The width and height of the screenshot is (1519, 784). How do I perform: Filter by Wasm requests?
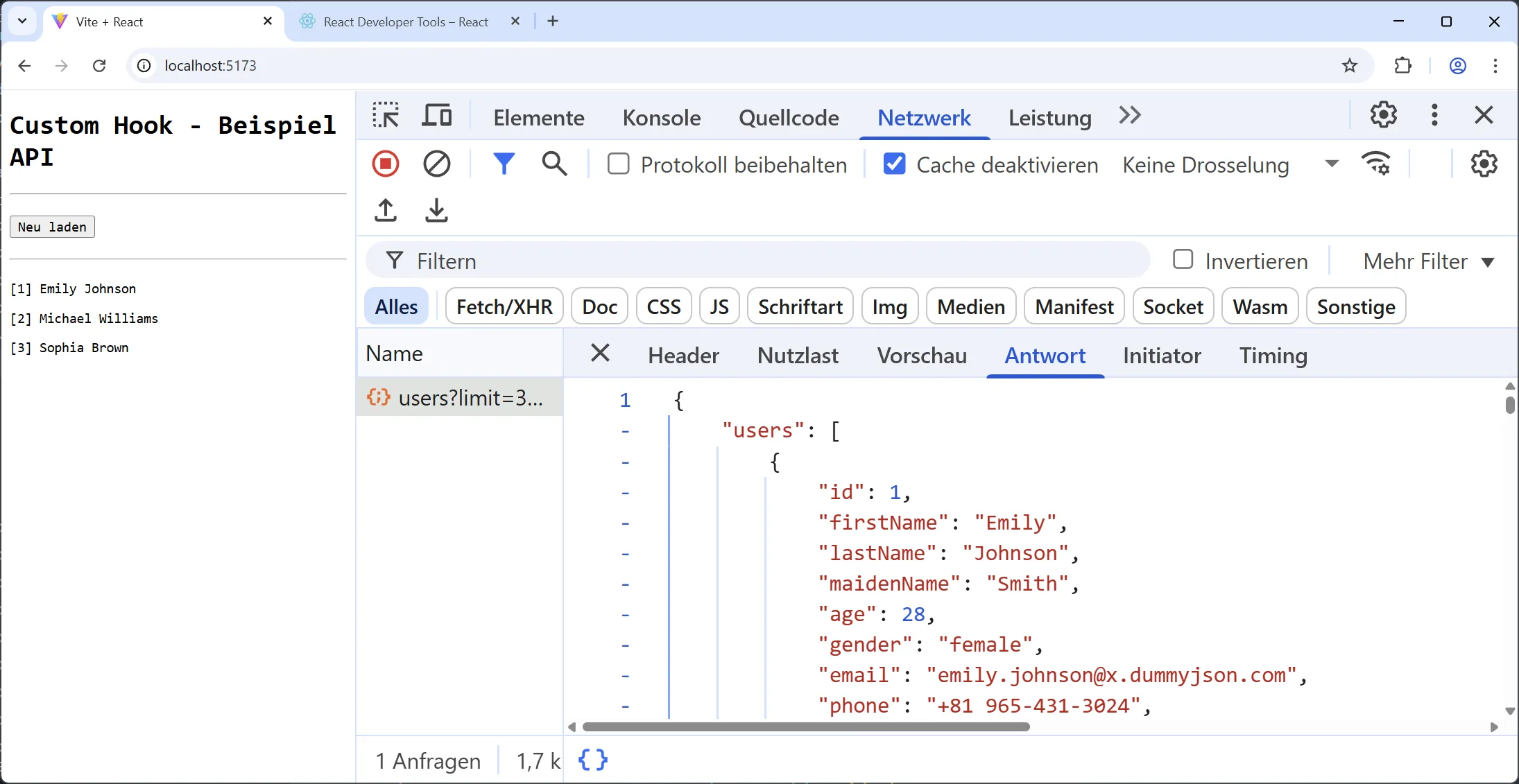point(1260,306)
